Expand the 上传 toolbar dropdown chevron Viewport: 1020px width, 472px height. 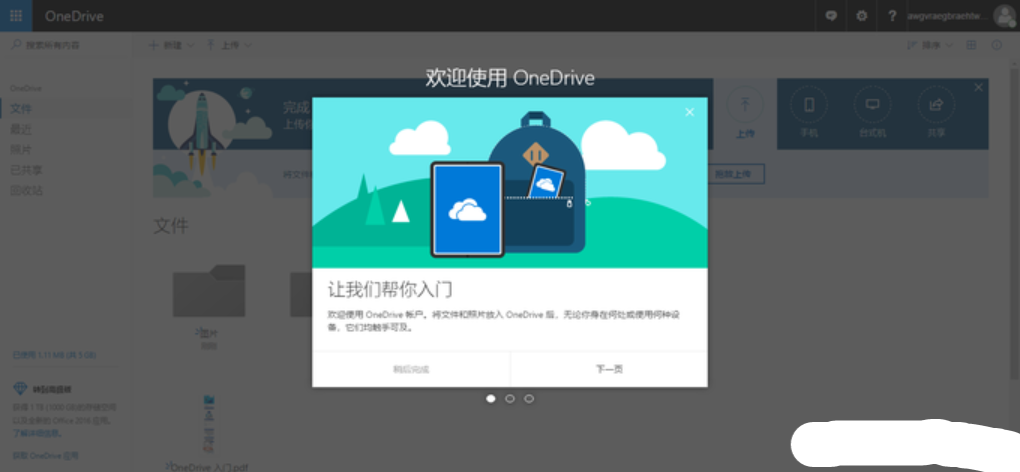click(x=248, y=46)
